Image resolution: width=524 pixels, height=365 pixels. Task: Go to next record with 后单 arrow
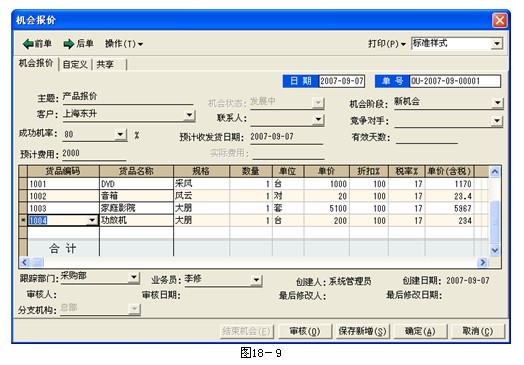[79, 43]
